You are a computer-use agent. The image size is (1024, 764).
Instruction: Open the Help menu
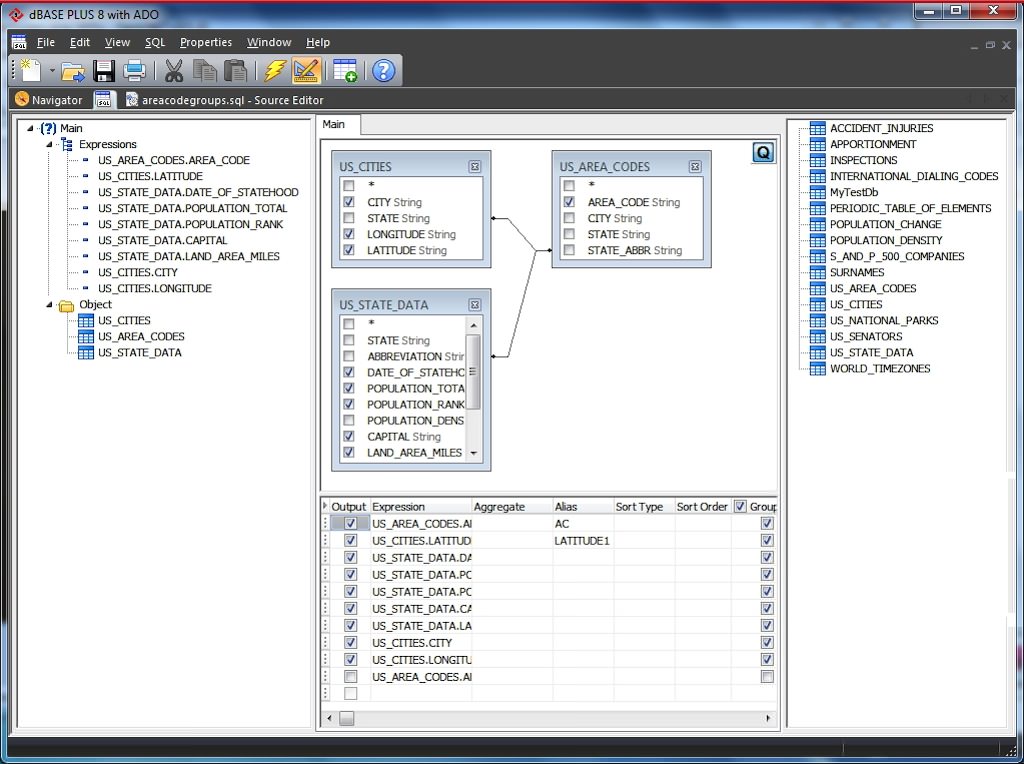click(318, 42)
